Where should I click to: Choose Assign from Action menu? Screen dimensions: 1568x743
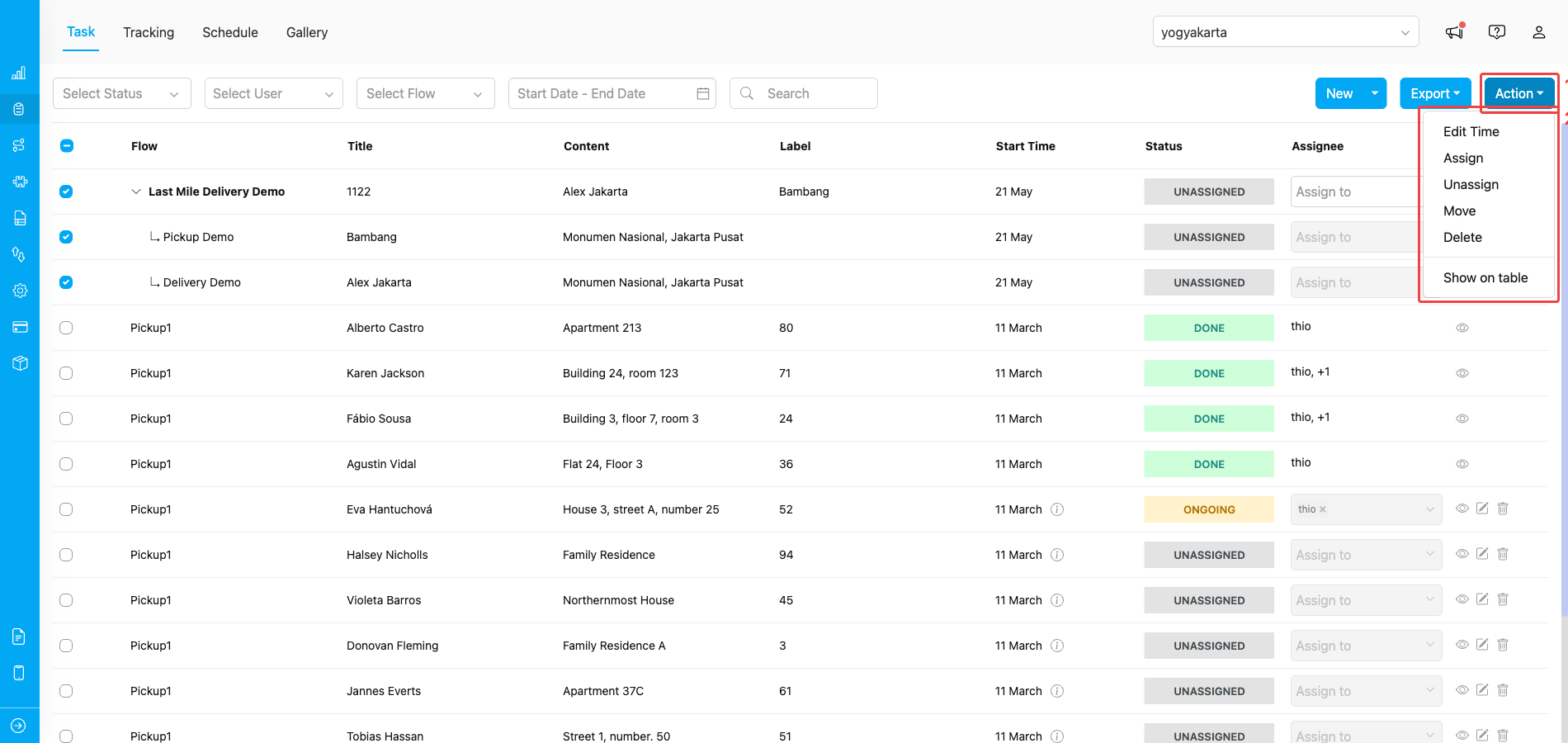(1463, 158)
